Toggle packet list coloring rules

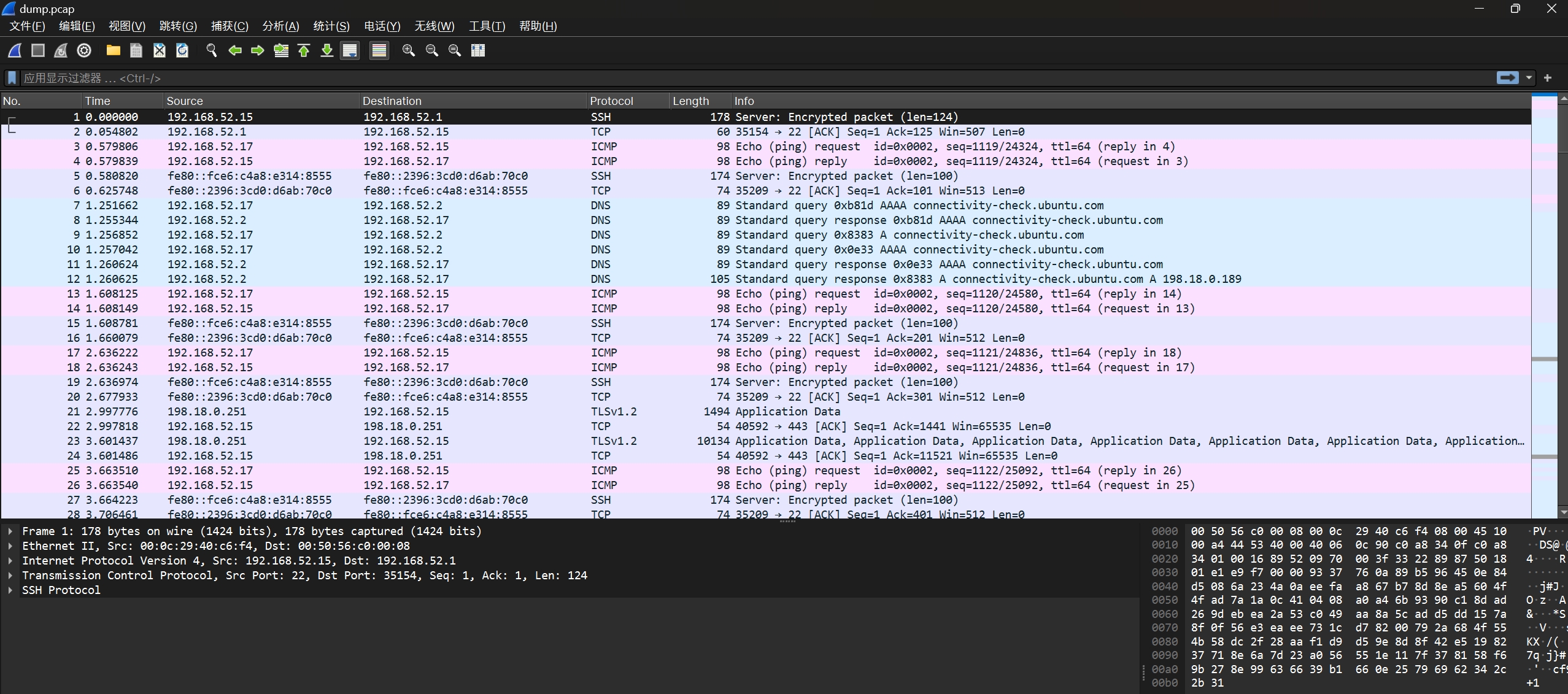coord(379,50)
